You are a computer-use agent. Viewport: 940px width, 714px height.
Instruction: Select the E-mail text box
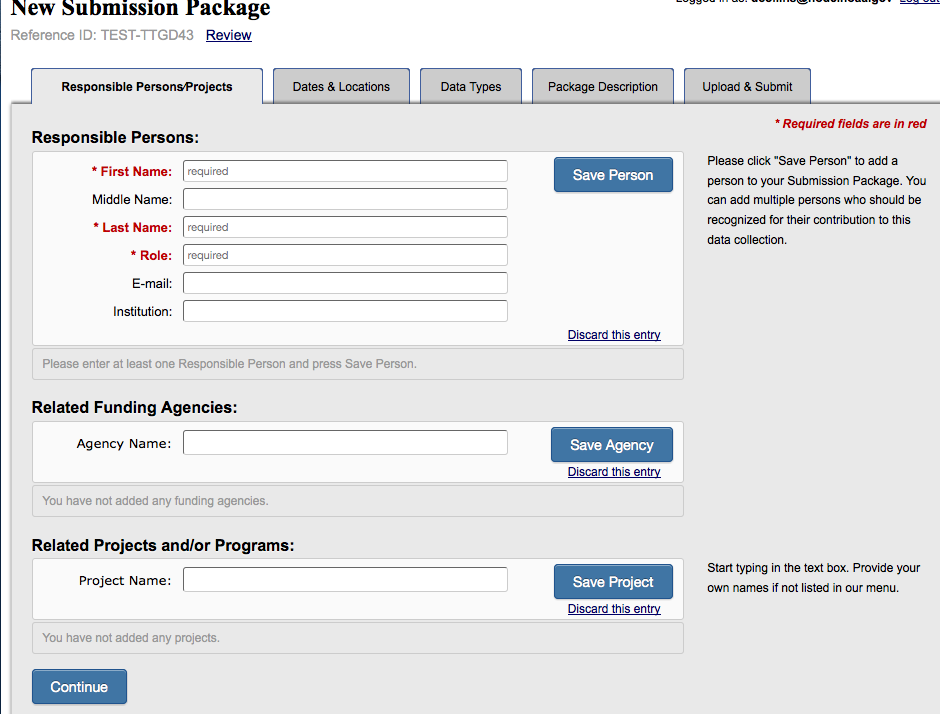pos(345,283)
